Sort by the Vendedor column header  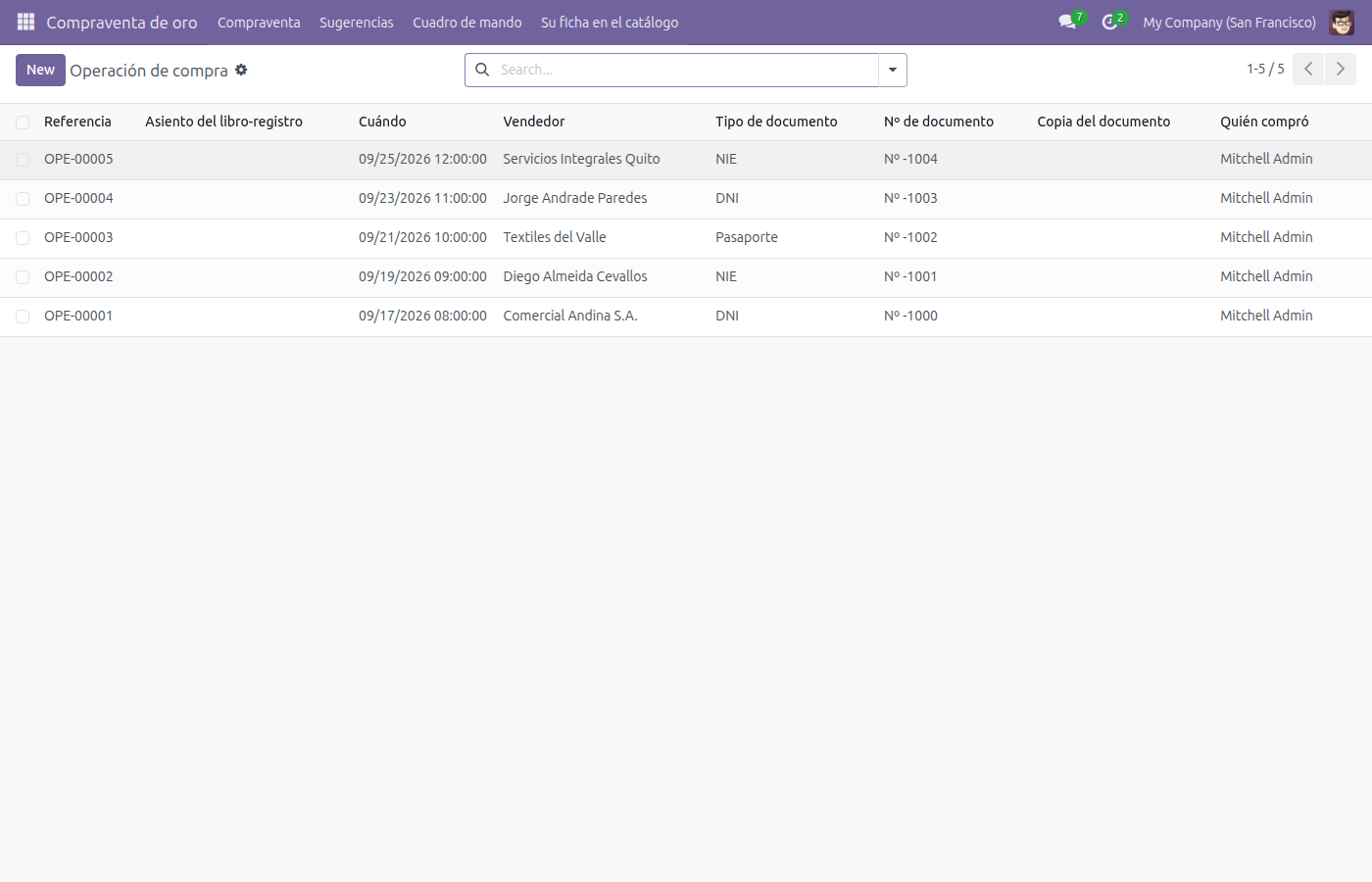(534, 122)
